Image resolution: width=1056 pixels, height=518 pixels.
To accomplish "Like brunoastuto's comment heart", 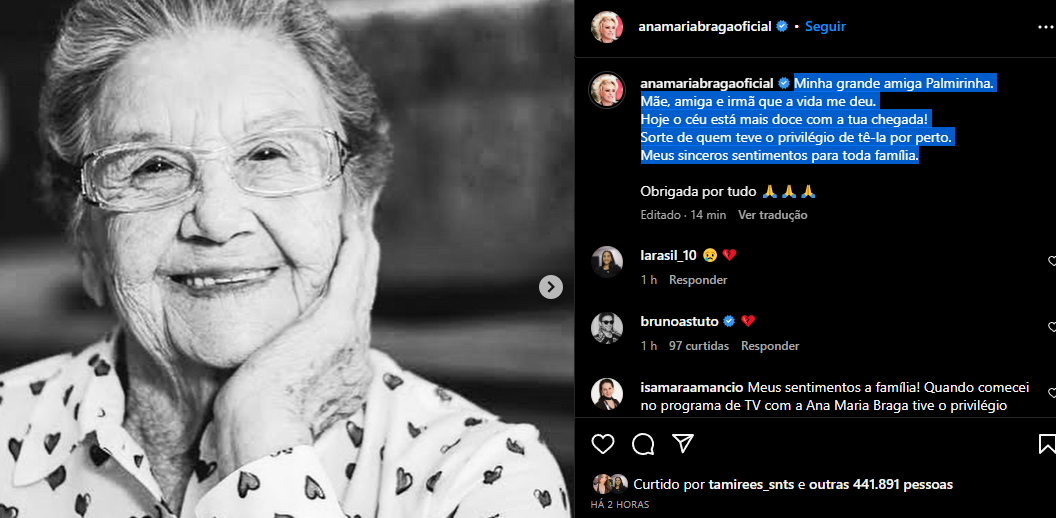I will [1052, 327].
